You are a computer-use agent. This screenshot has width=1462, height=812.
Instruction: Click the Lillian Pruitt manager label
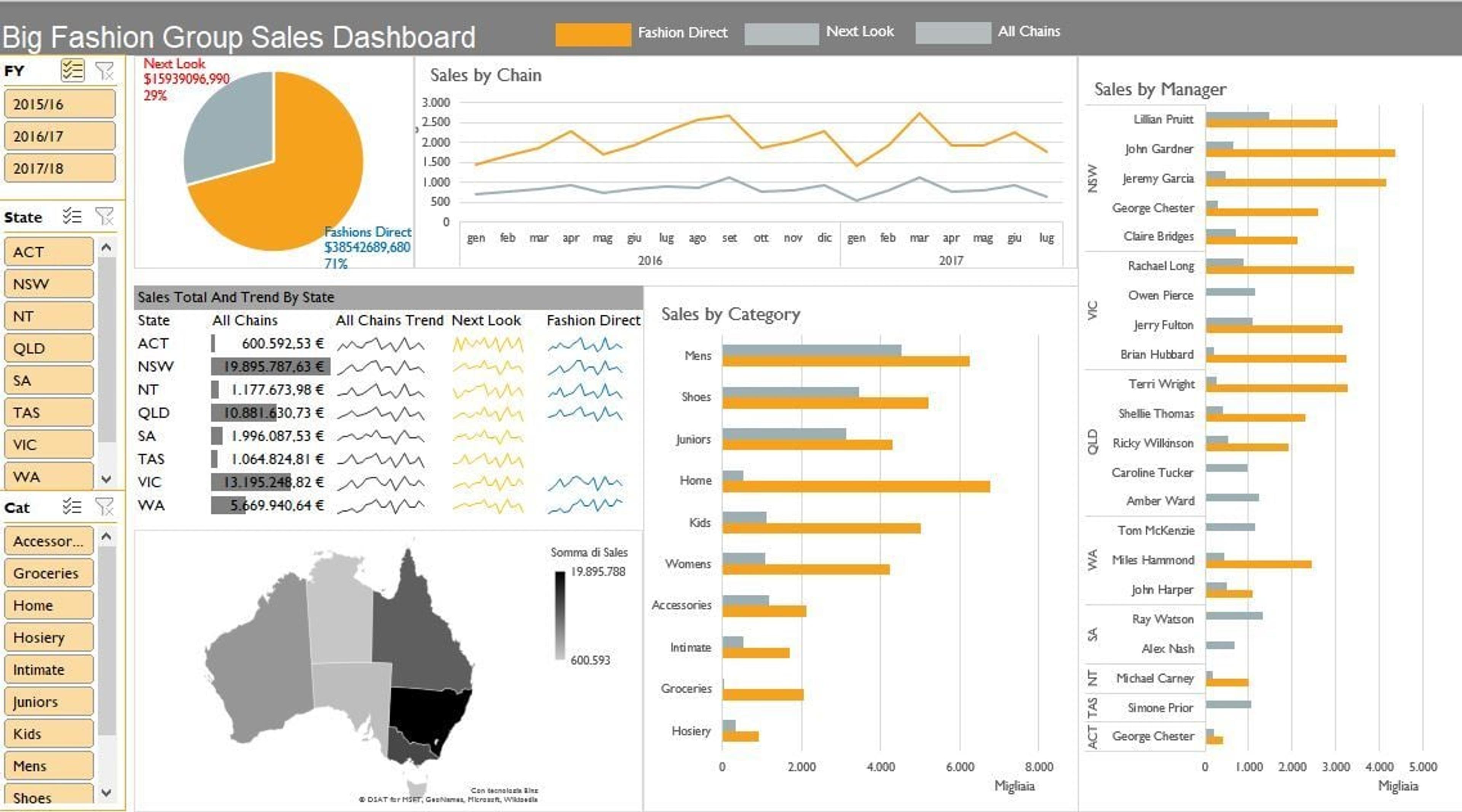coord(1164,119)
